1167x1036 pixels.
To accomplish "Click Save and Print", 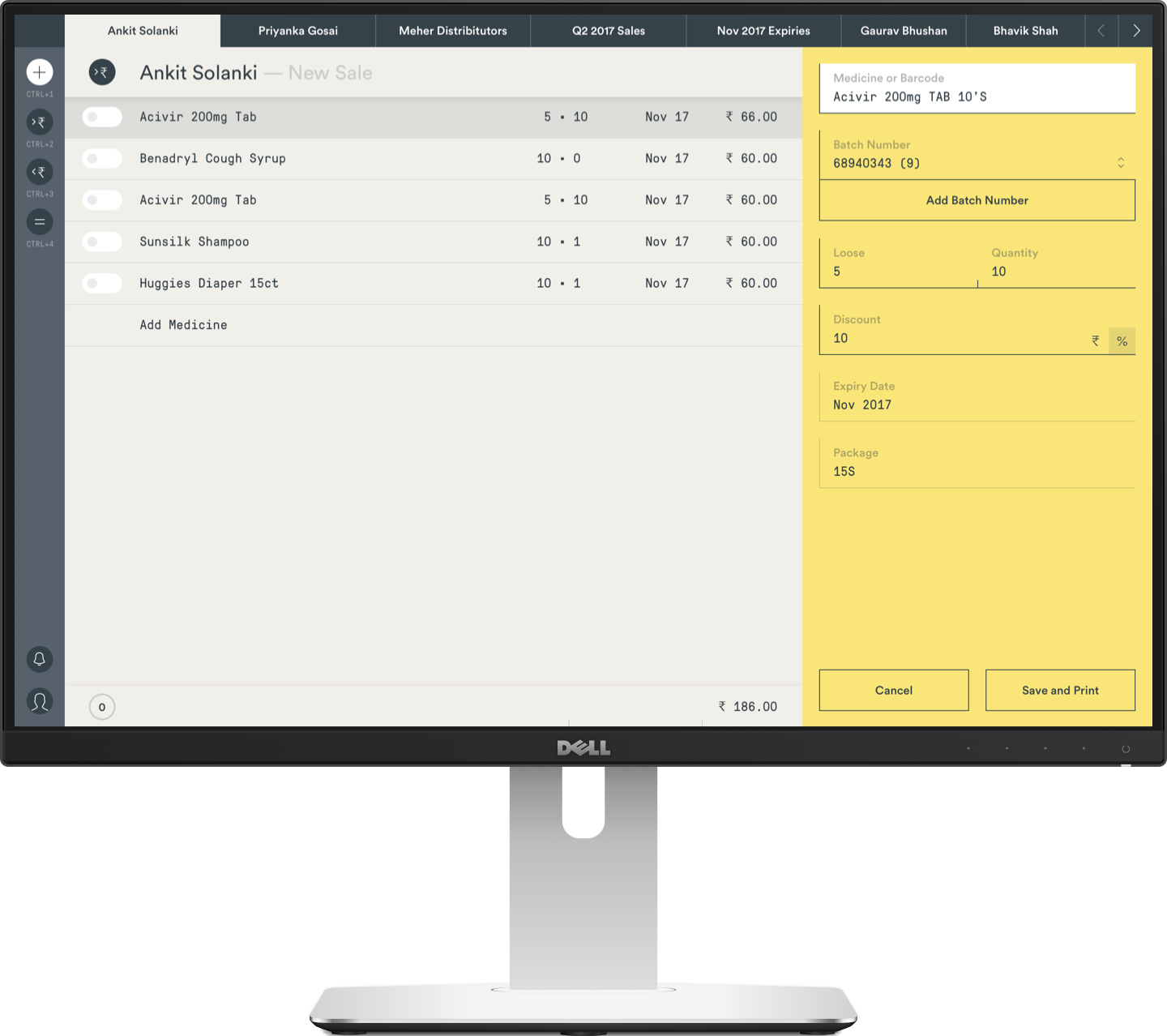I will click(1060, 691).
